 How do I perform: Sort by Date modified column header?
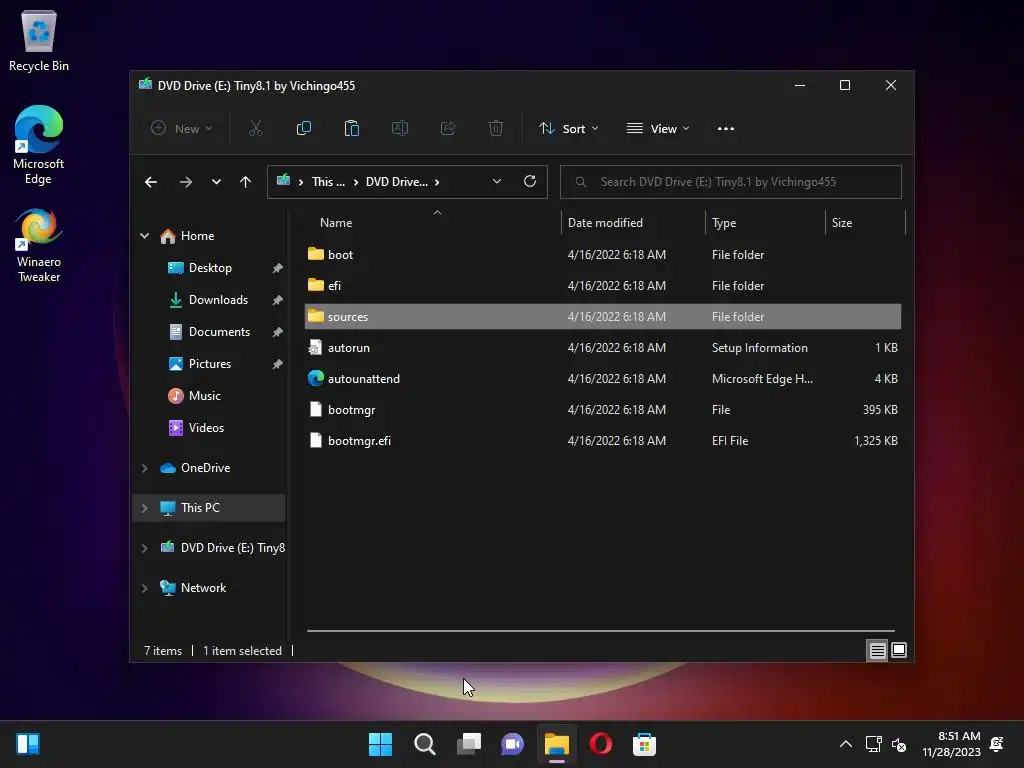point(633,223)
